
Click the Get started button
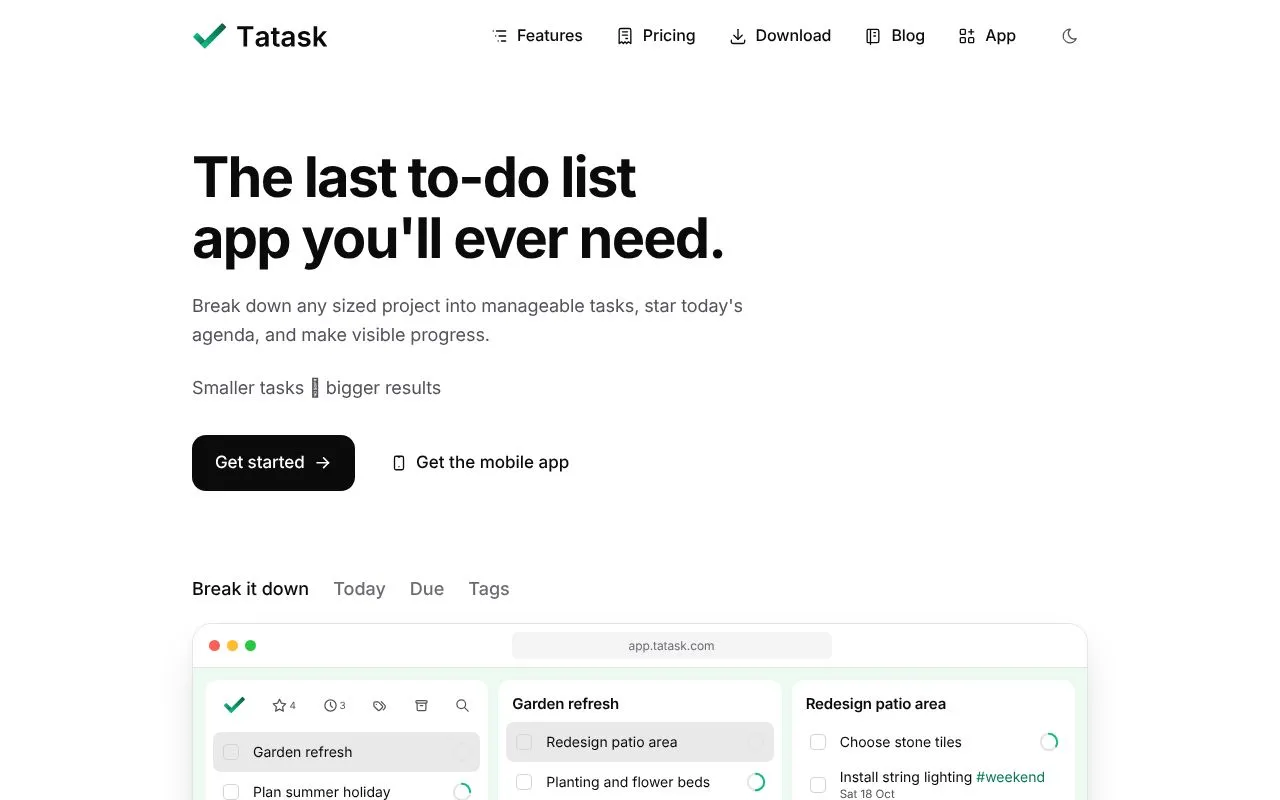[273, 463]
